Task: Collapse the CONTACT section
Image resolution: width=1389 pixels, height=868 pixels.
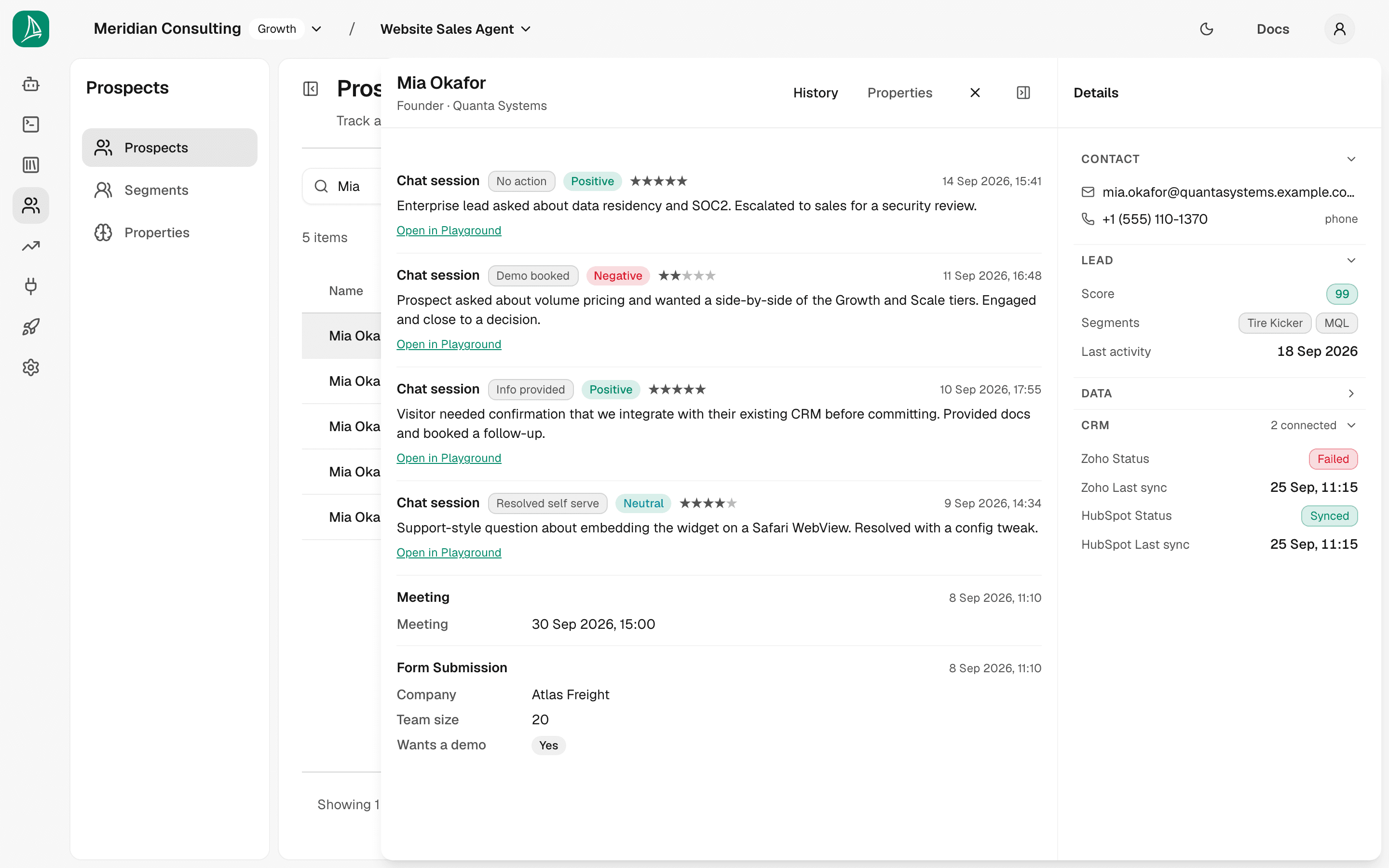Action: coord(1350,159)
